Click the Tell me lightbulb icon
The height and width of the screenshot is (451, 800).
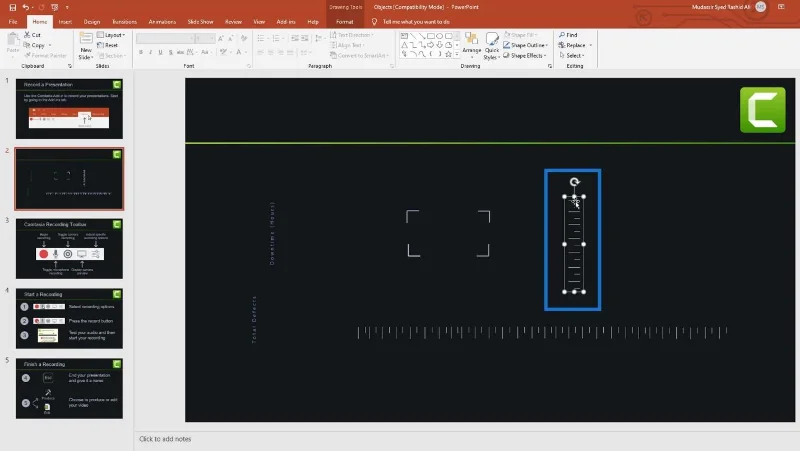(x=374, y=22)
